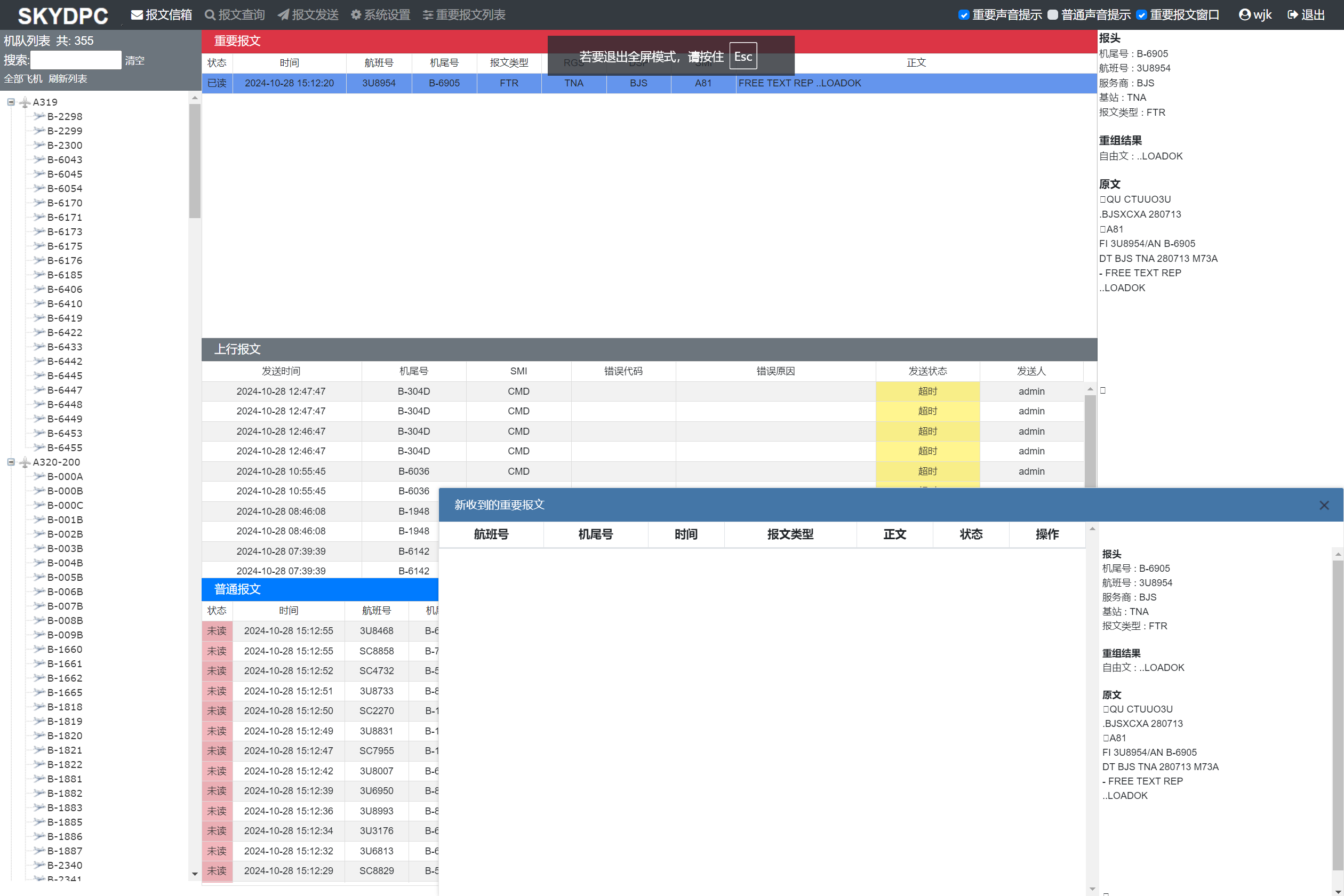Click the gear icon for 系统设置
The height and width of the screenshot is (896, 1344).
(x=356, y=15)
